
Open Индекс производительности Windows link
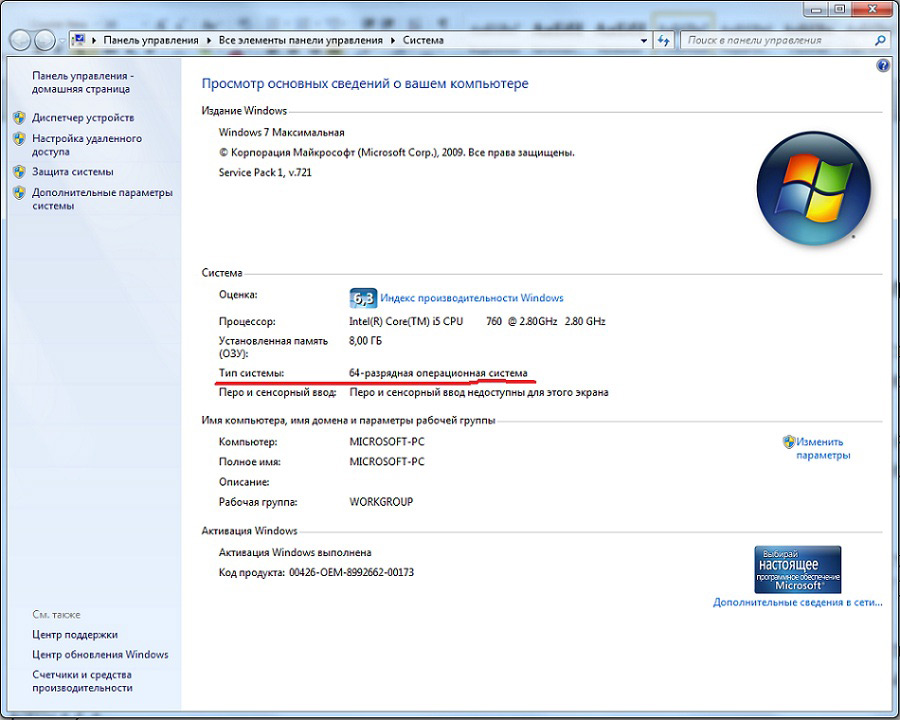point(472,298)
